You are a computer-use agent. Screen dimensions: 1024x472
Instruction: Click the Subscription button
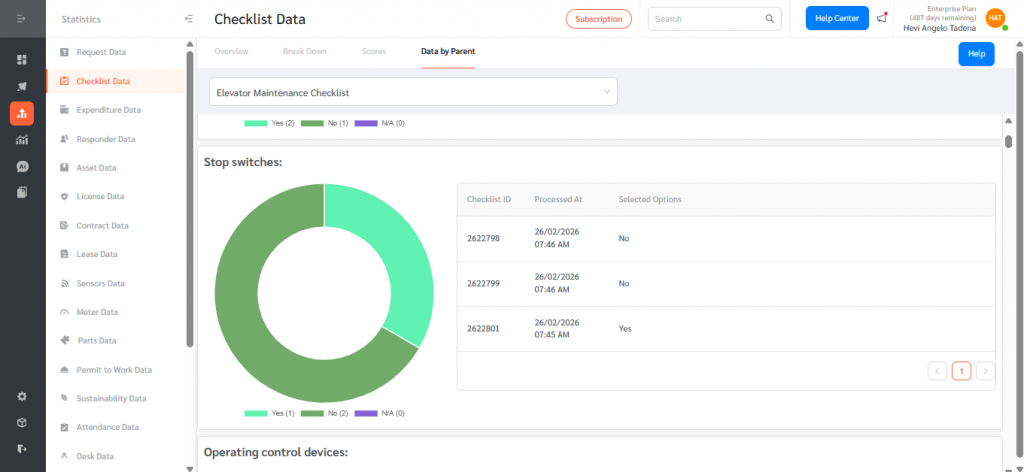pos(599,19)
